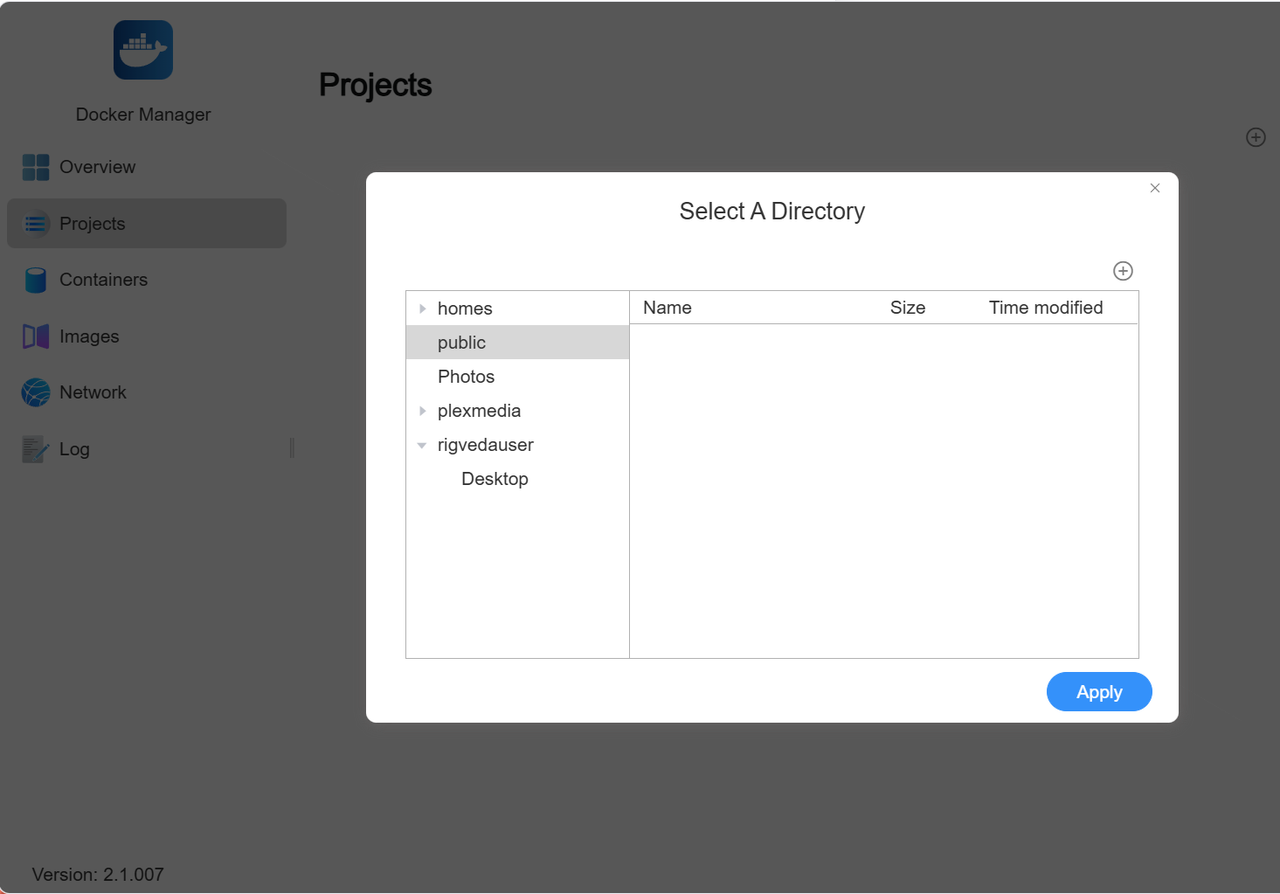Image resolution: width=1280 pixels, height=894 pixels.
Task: Open the Log section icon
Action: 34,449
